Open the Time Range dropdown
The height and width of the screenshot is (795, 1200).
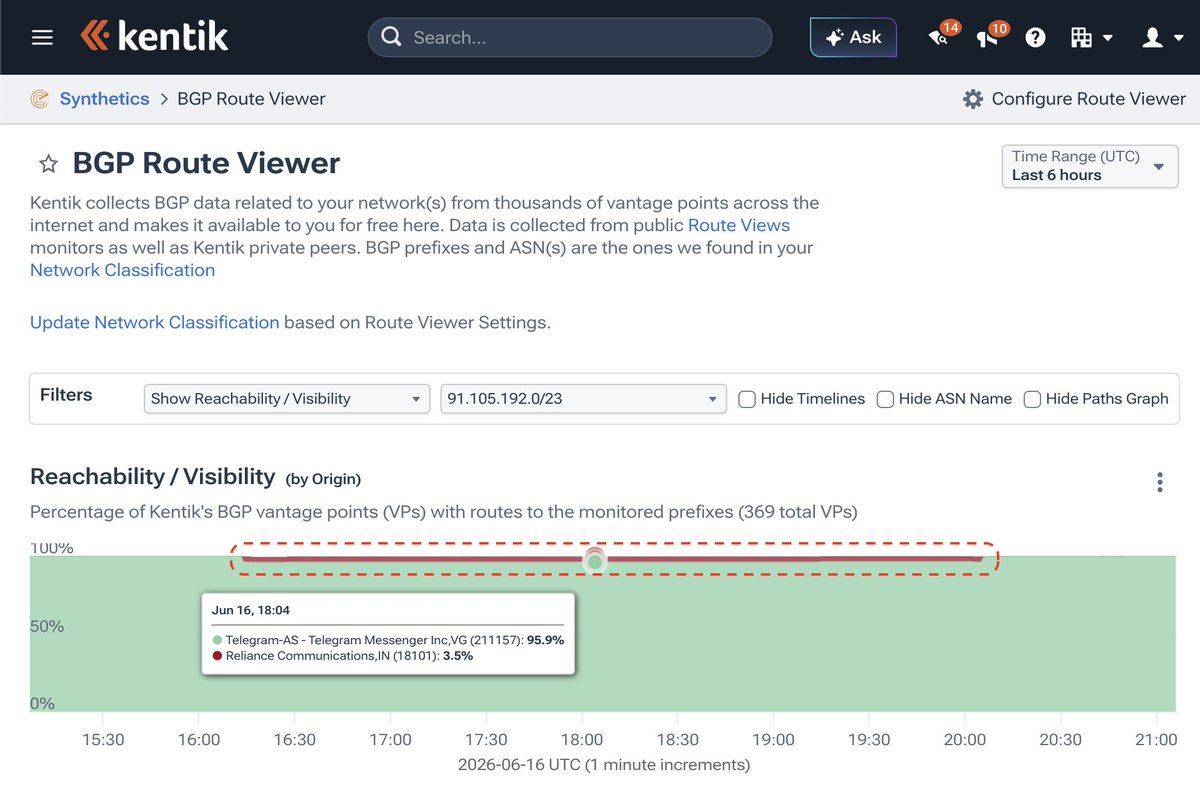(x=1090, y=166)
